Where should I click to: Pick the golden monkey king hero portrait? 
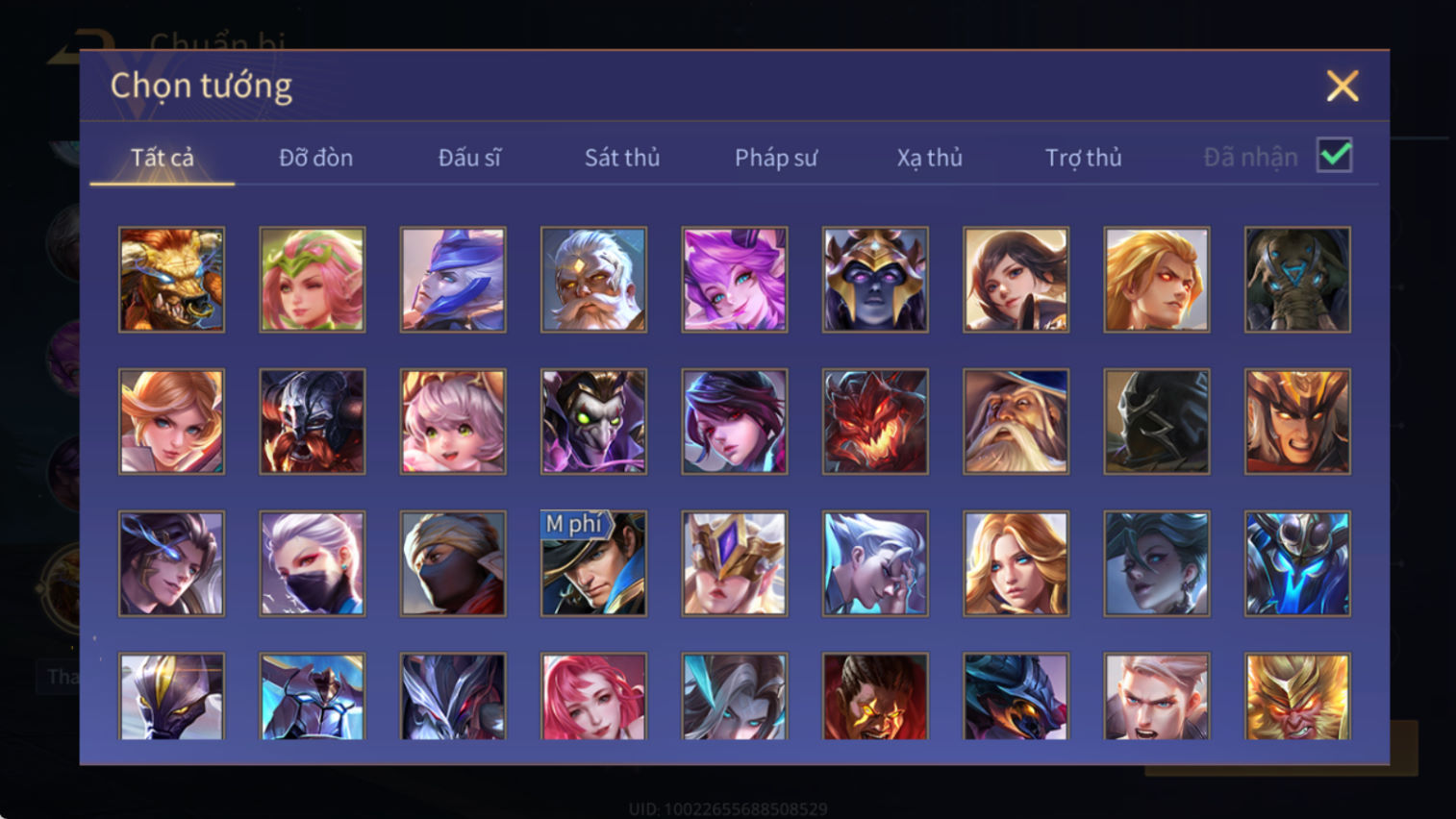click(1297, 697)
